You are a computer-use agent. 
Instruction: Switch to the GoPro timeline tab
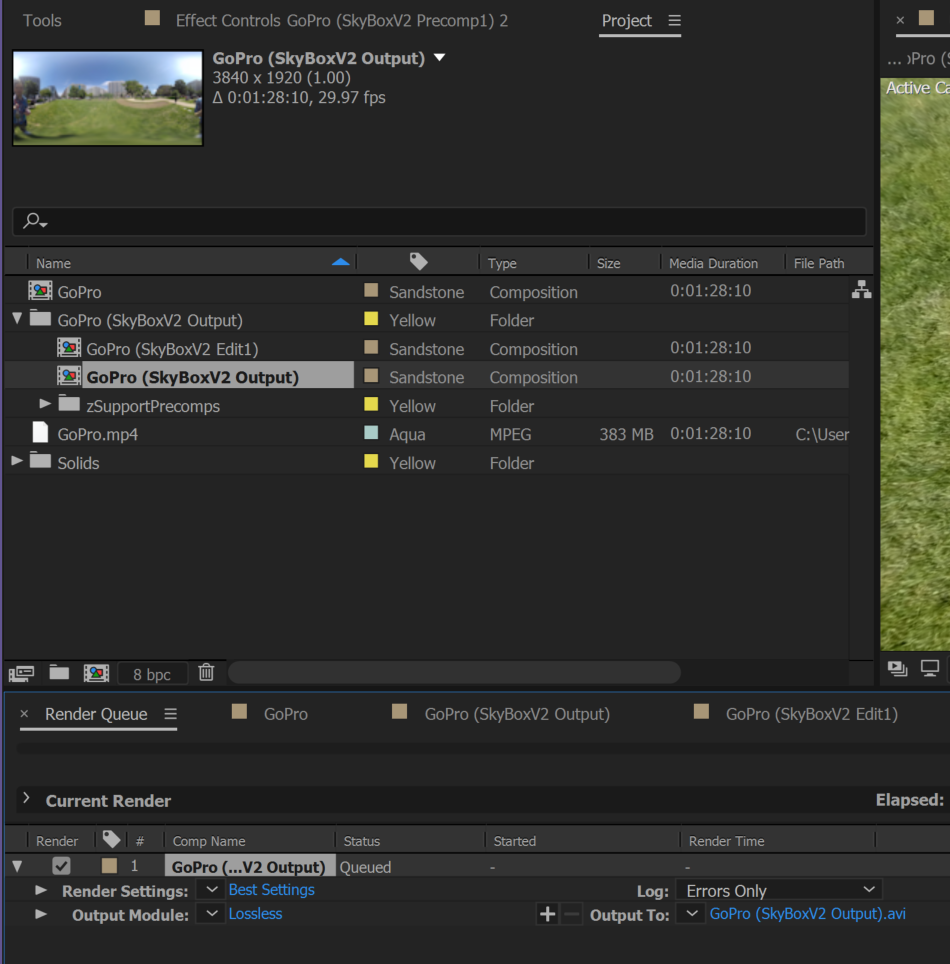[x=286, y=714]
